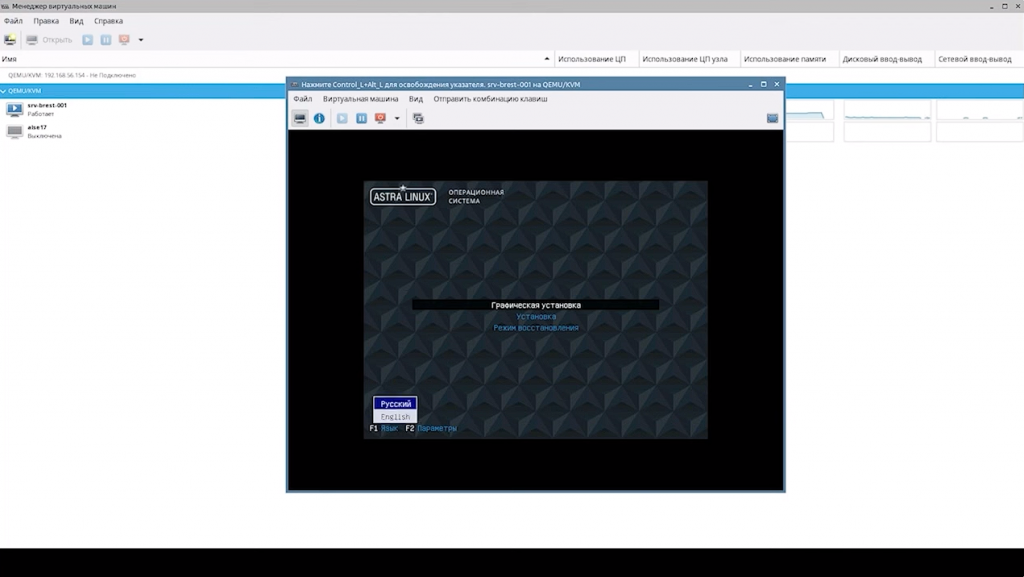Open the Виртуальная машина menu
The height and width of the screenshot is (577, 1024).
click(360, 99)
